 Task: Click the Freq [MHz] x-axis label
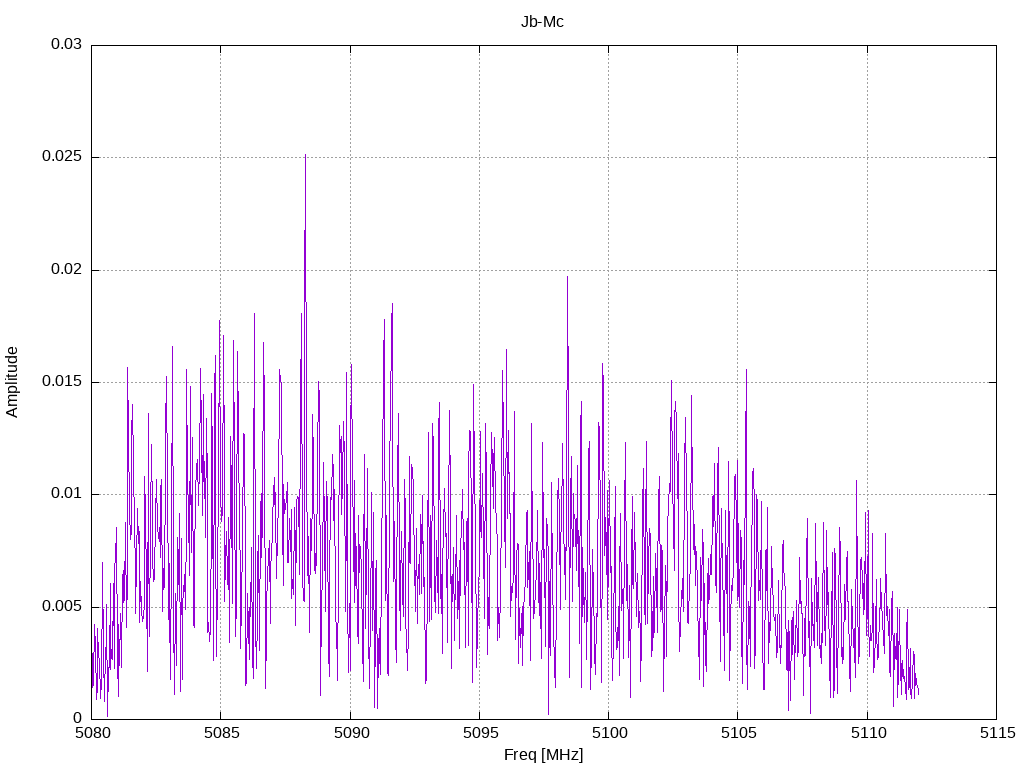click(x=543, y=754)
